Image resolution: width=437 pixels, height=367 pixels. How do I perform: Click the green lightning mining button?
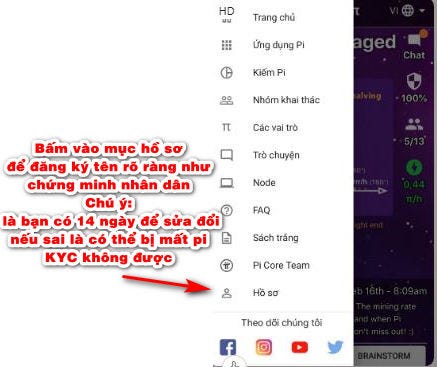click(x=414, y=168)
